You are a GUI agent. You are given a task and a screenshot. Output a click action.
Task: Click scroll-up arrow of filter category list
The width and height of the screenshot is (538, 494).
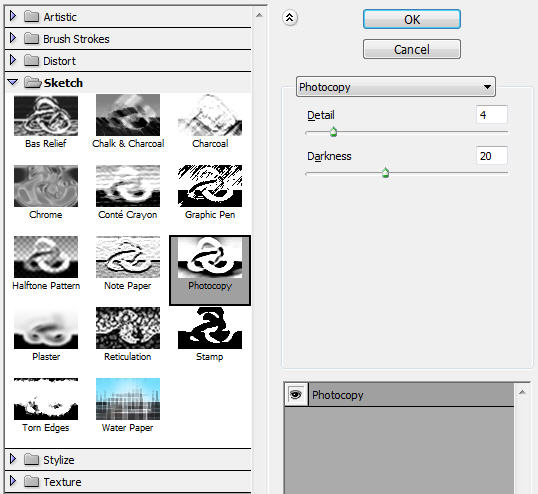[259, 15]
